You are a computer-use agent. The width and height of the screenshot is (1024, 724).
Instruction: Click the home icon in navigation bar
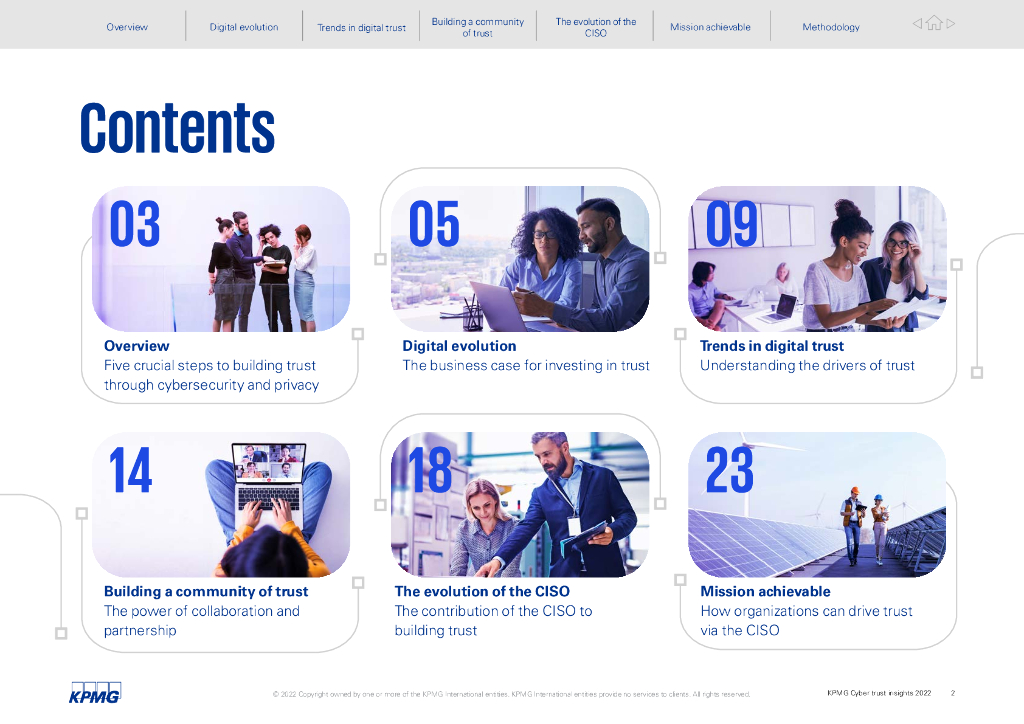coord(934,24)
